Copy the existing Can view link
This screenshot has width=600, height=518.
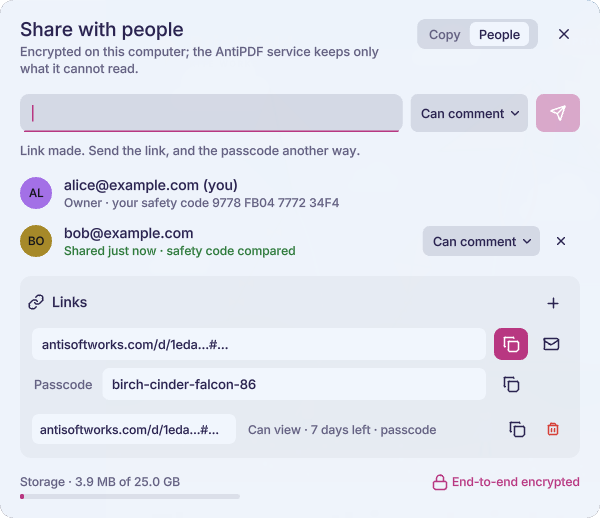pyautogui.click(x=517, y=429)
